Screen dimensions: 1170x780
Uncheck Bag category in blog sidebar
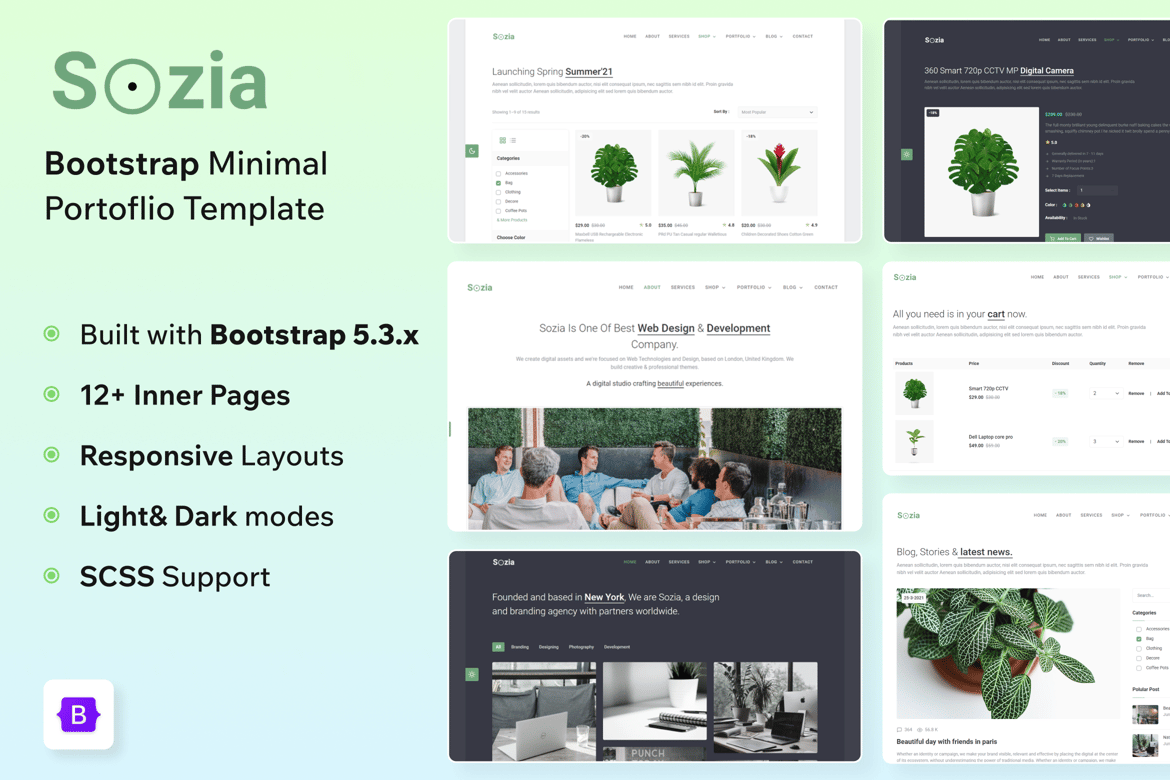point(1139,639)
